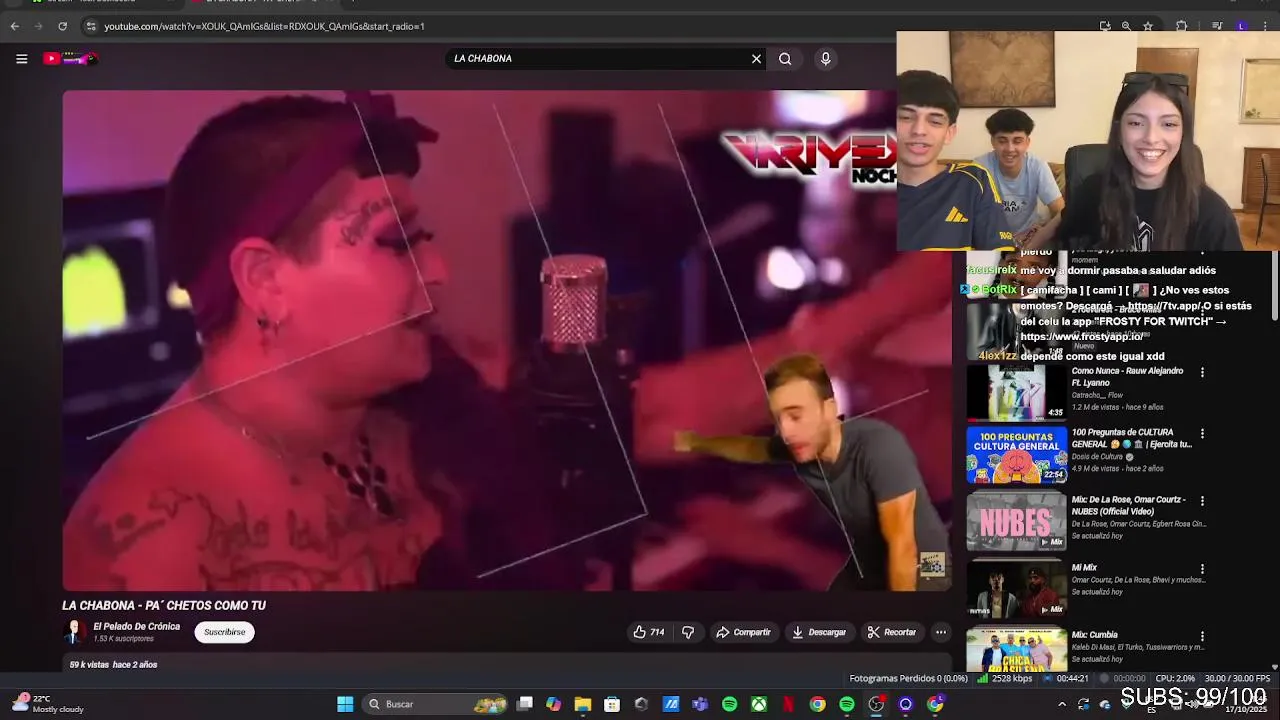The height and width of the screenshot is (720, 1280).
Task: Open options menu for NUBES mix
Action: pyautogui.click(x=1202, y=501)
